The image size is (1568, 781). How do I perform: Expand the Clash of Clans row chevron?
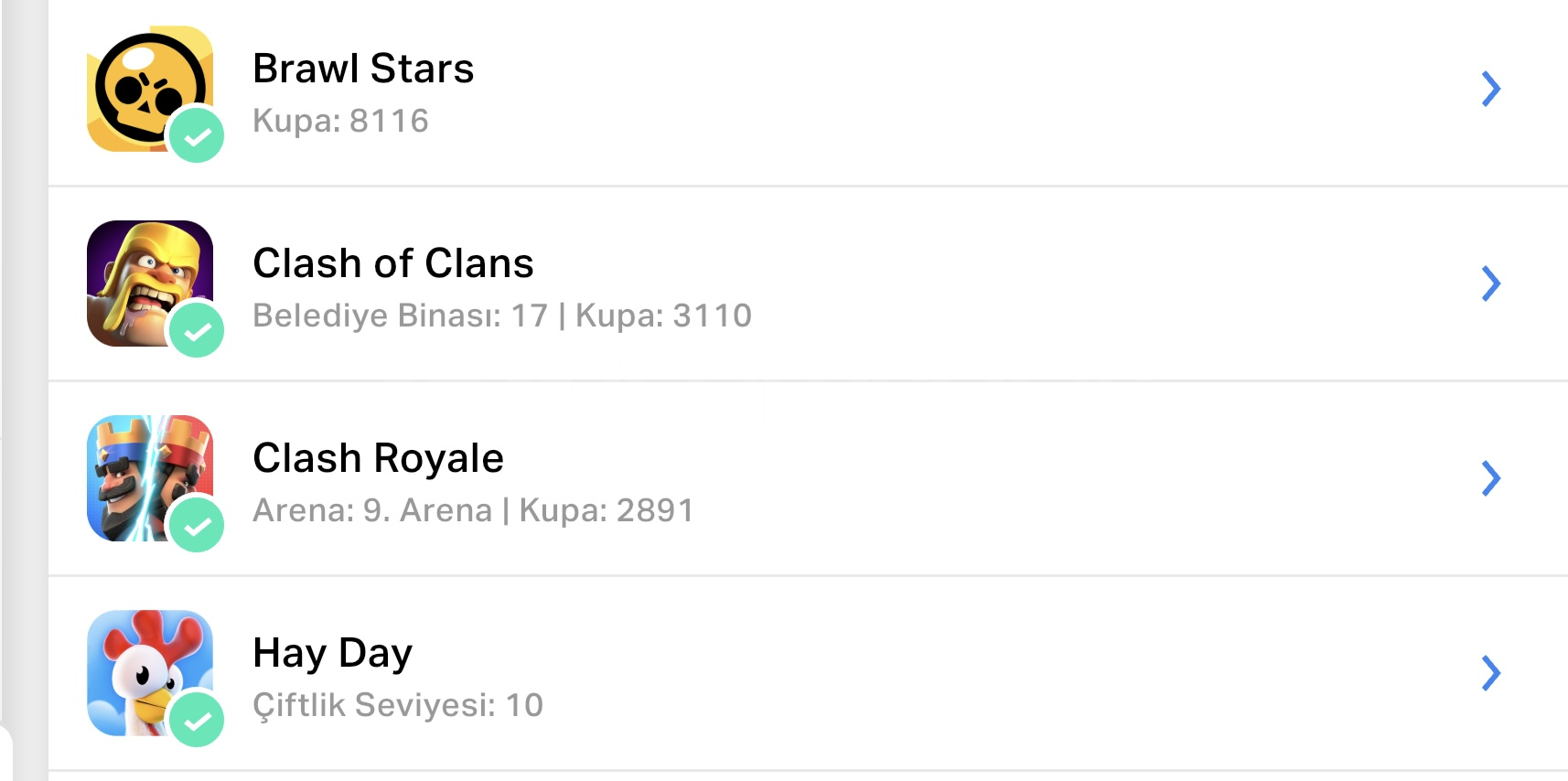[1491, 284]
